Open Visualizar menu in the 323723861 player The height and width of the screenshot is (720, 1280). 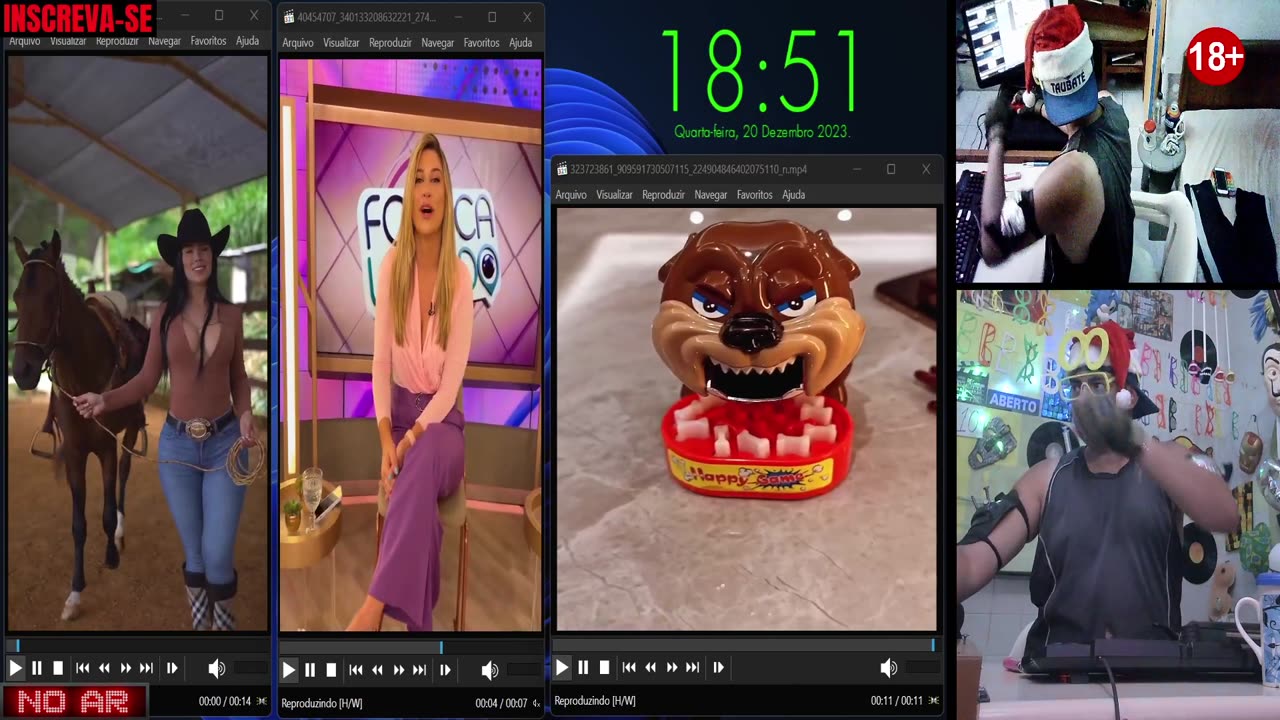point(614,195)
